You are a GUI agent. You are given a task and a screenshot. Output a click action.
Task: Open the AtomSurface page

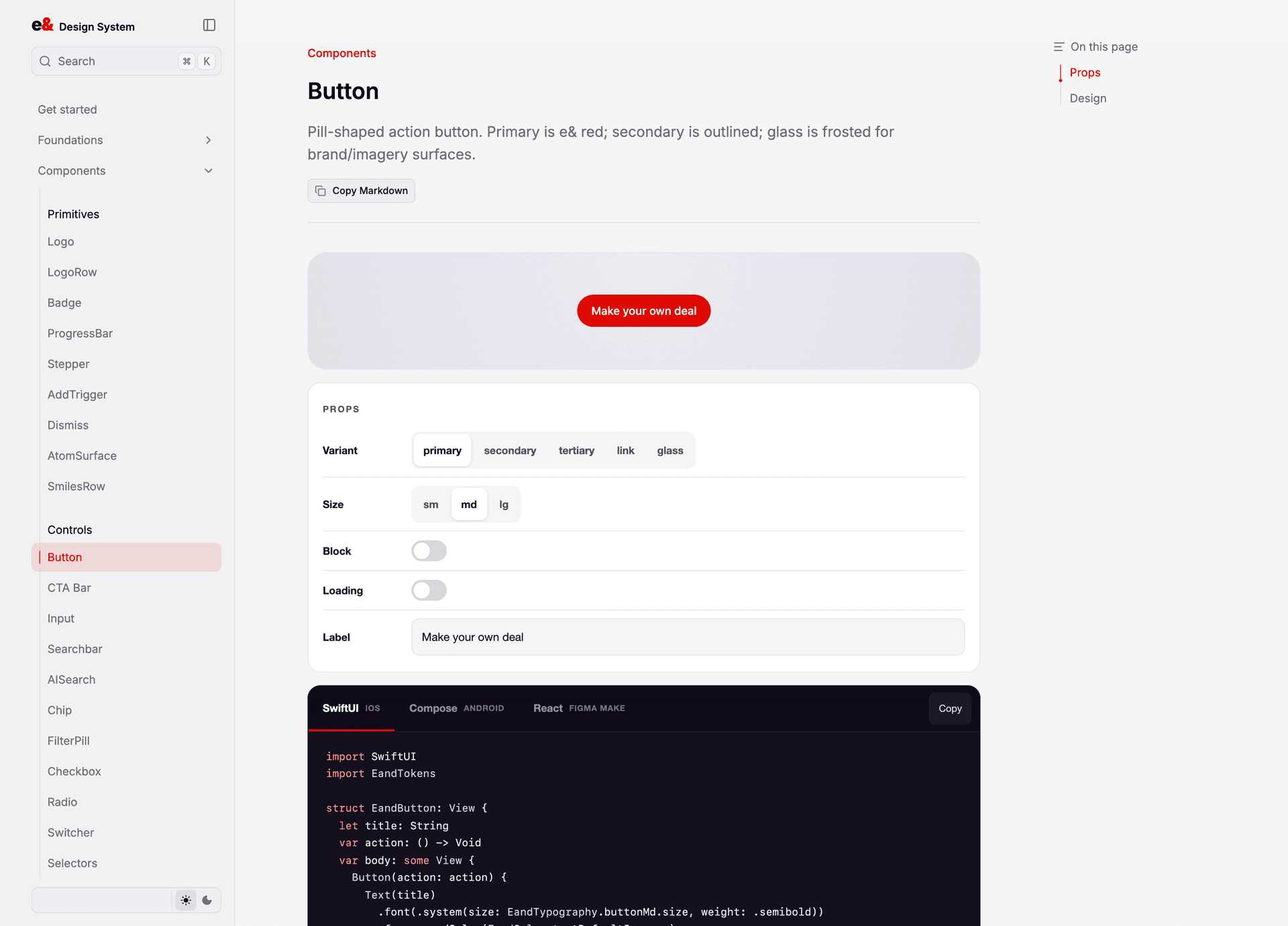click(x=126, y=456)
